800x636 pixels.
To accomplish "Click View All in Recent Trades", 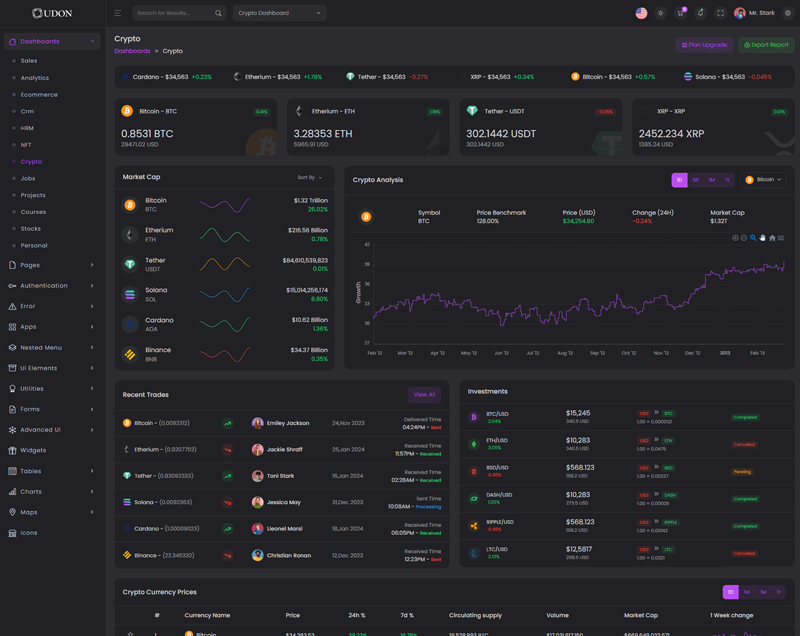I will [424, 395].
